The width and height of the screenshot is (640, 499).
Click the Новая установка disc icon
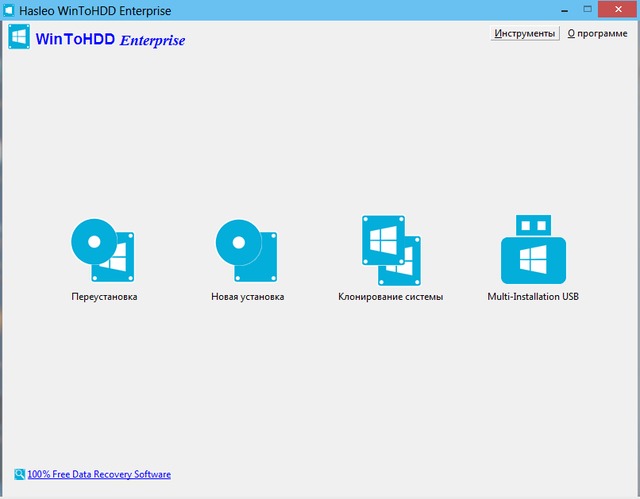248,249
